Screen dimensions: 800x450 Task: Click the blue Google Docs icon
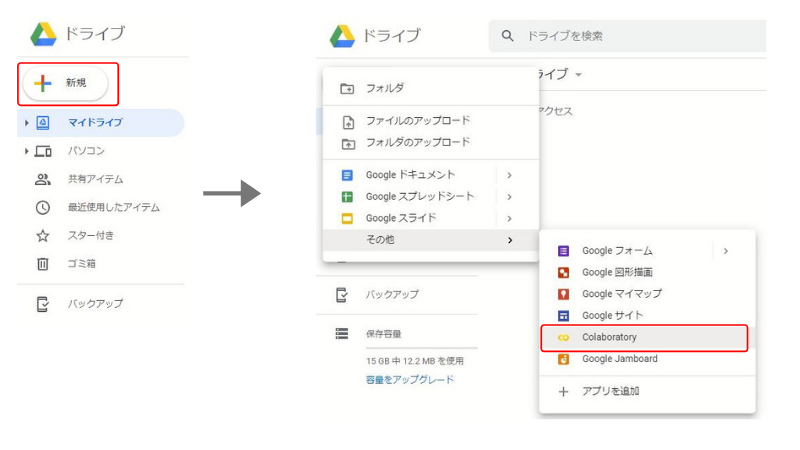(347, 176)
